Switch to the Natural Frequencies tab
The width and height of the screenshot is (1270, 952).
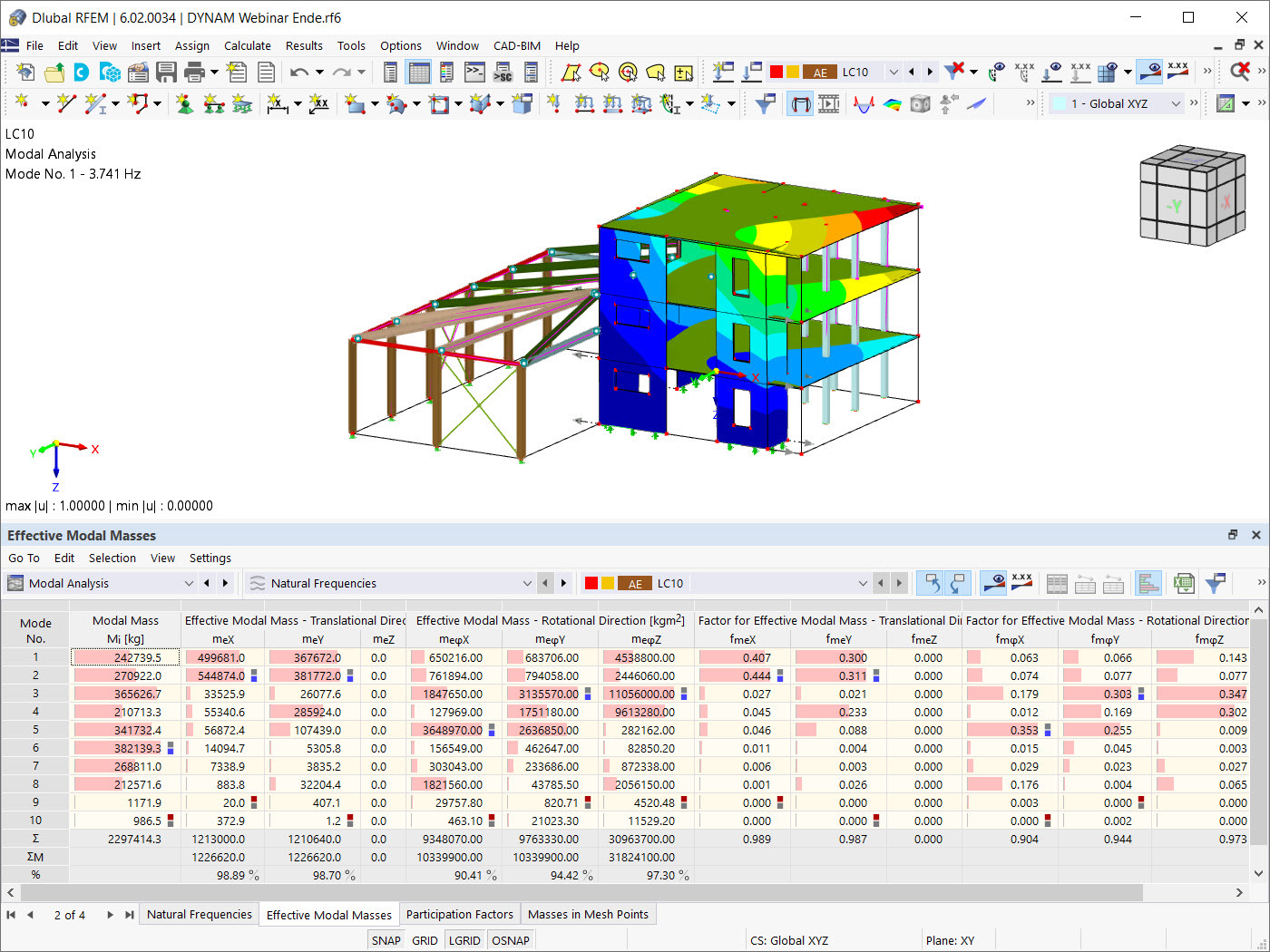pos(200,915)
